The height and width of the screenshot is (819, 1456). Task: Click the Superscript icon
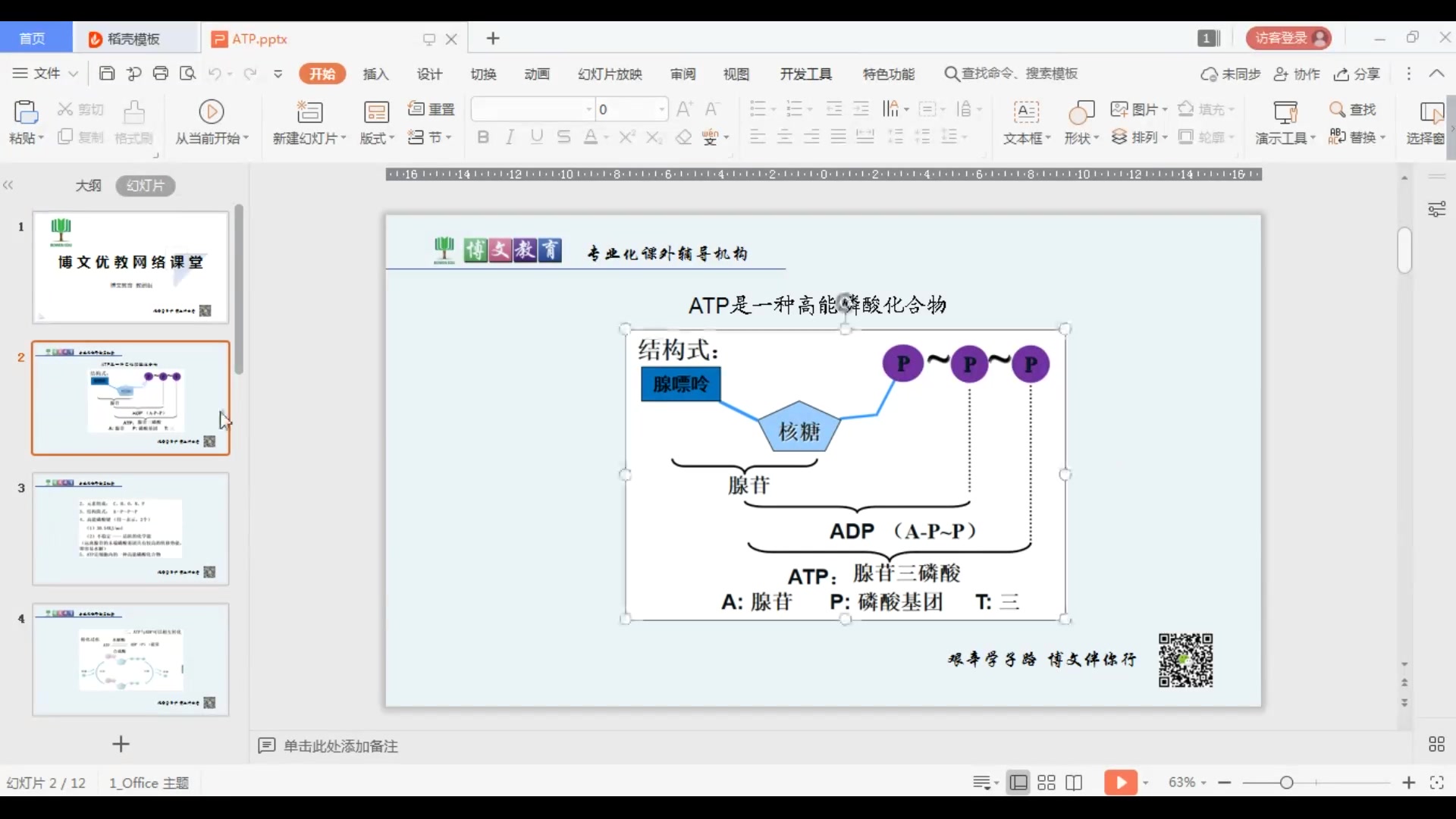coord(626,137)
